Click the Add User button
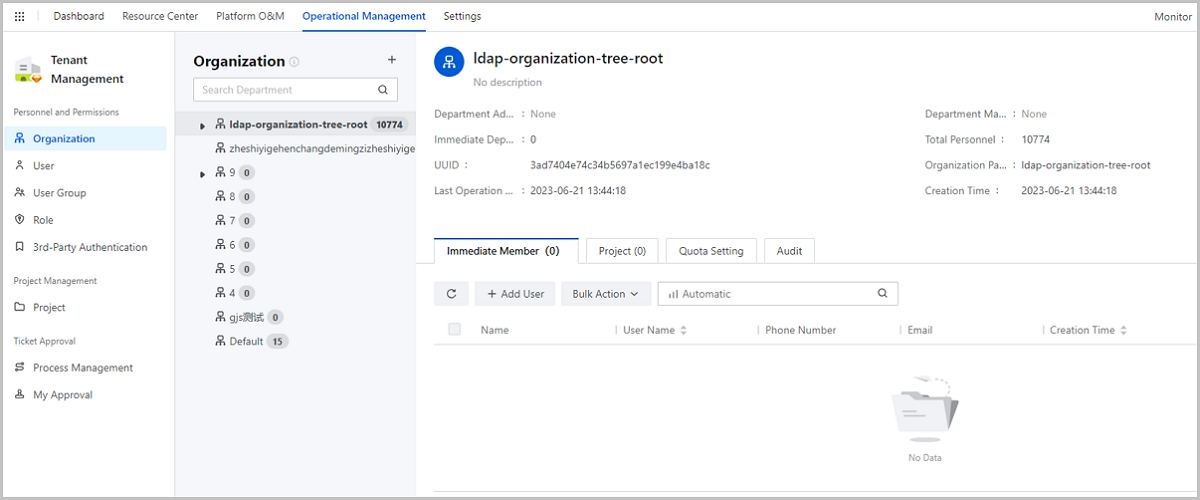The height and width of the screenshot is (500, 1200). (x=515, y=294)
